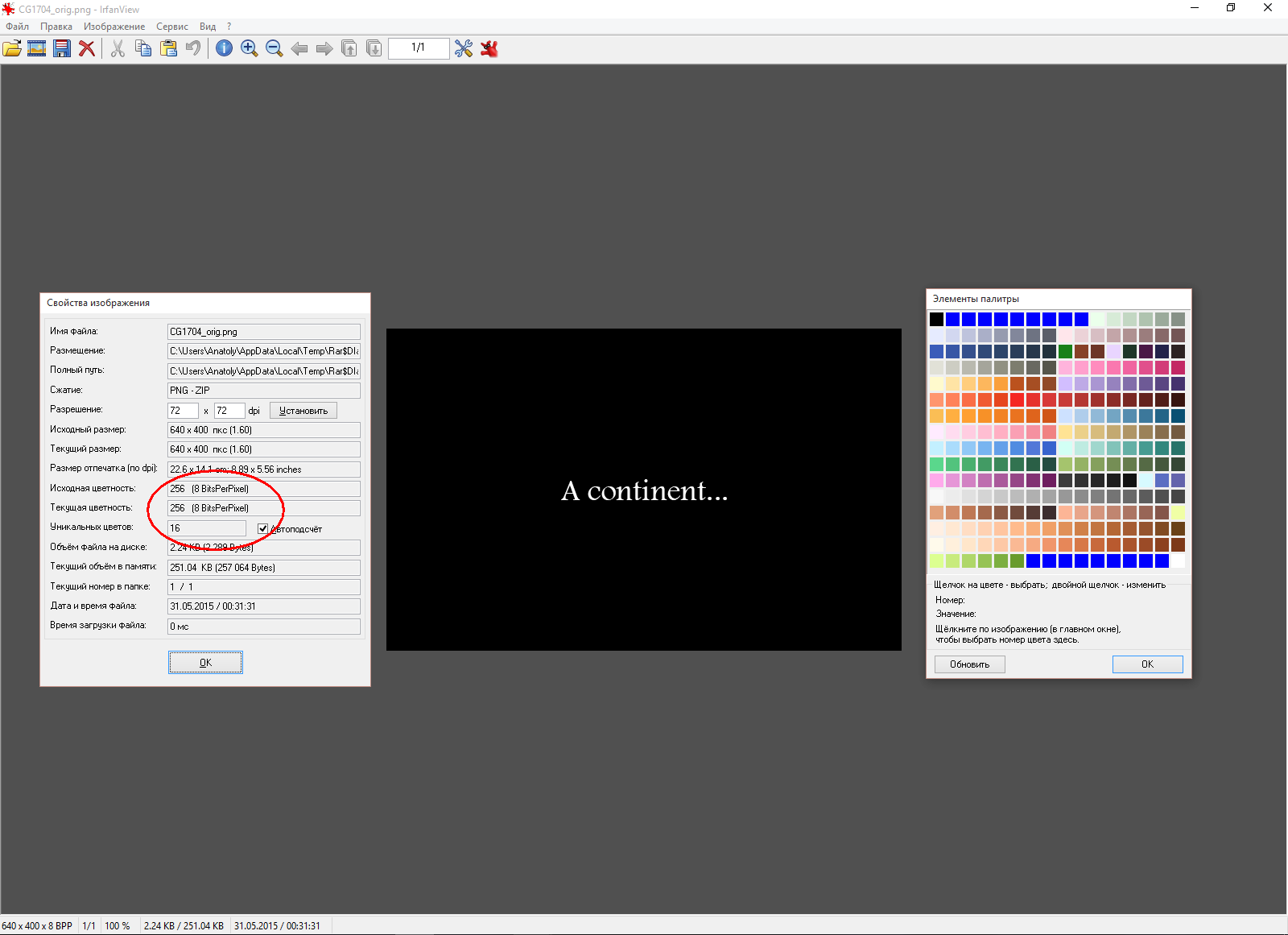Click the previous page icon
The image size is (1288, 935).
click(349, 48)
